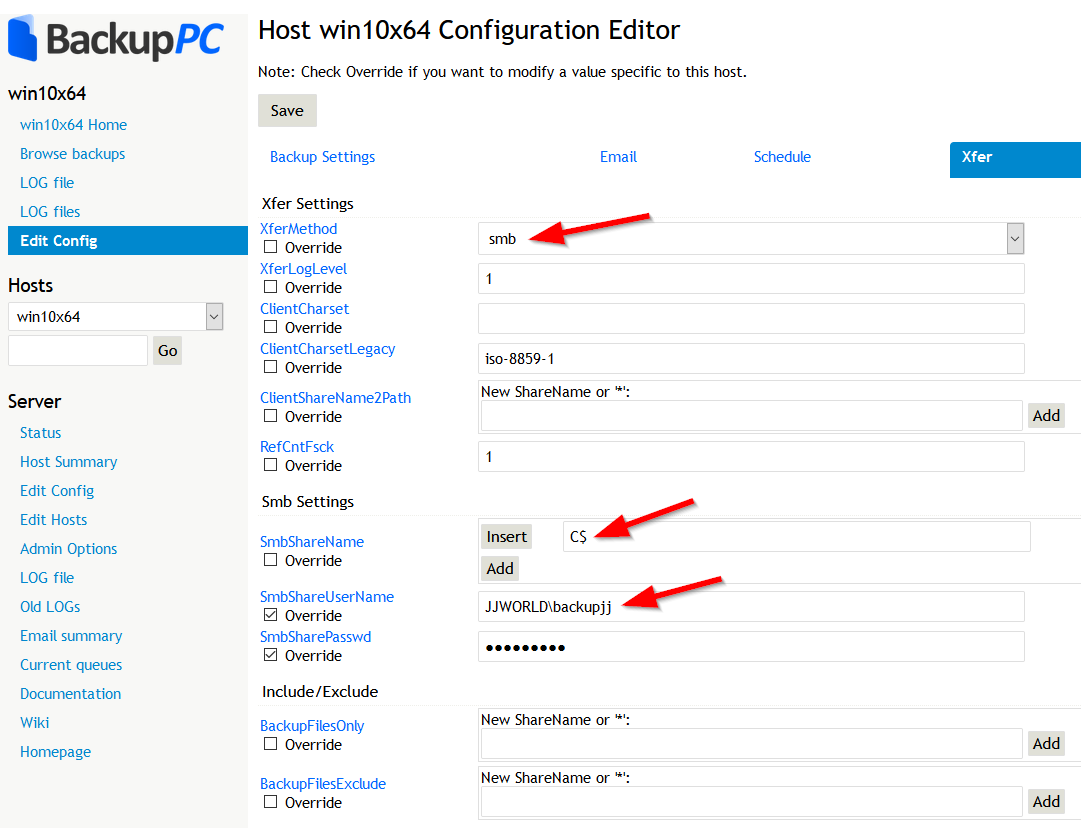Expand the XferMethod smb dropdown

(1015, 239)
